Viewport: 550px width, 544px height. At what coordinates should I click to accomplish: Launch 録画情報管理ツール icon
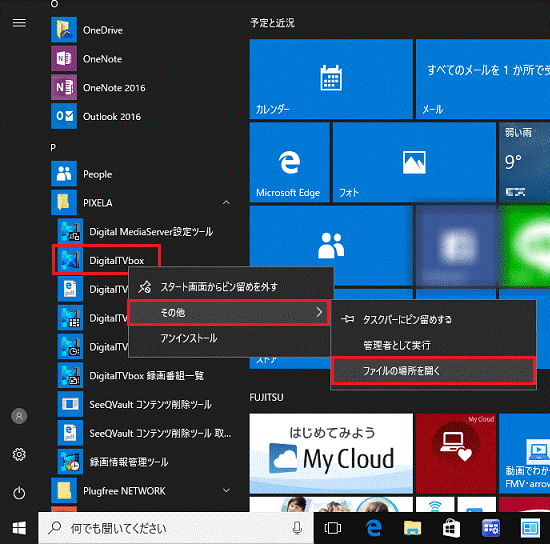pos(71,461)
